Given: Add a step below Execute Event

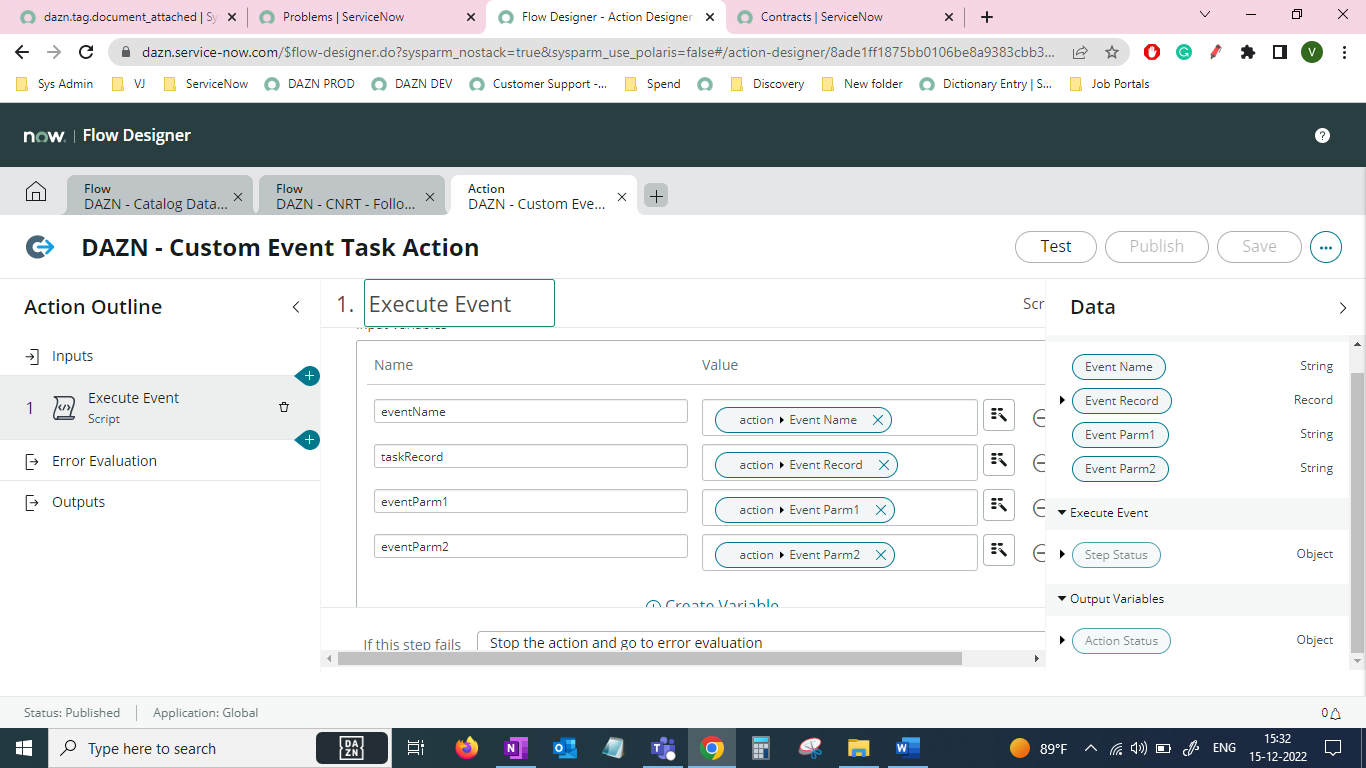Looking at the screenshot, I should click(x=309, y=440).
